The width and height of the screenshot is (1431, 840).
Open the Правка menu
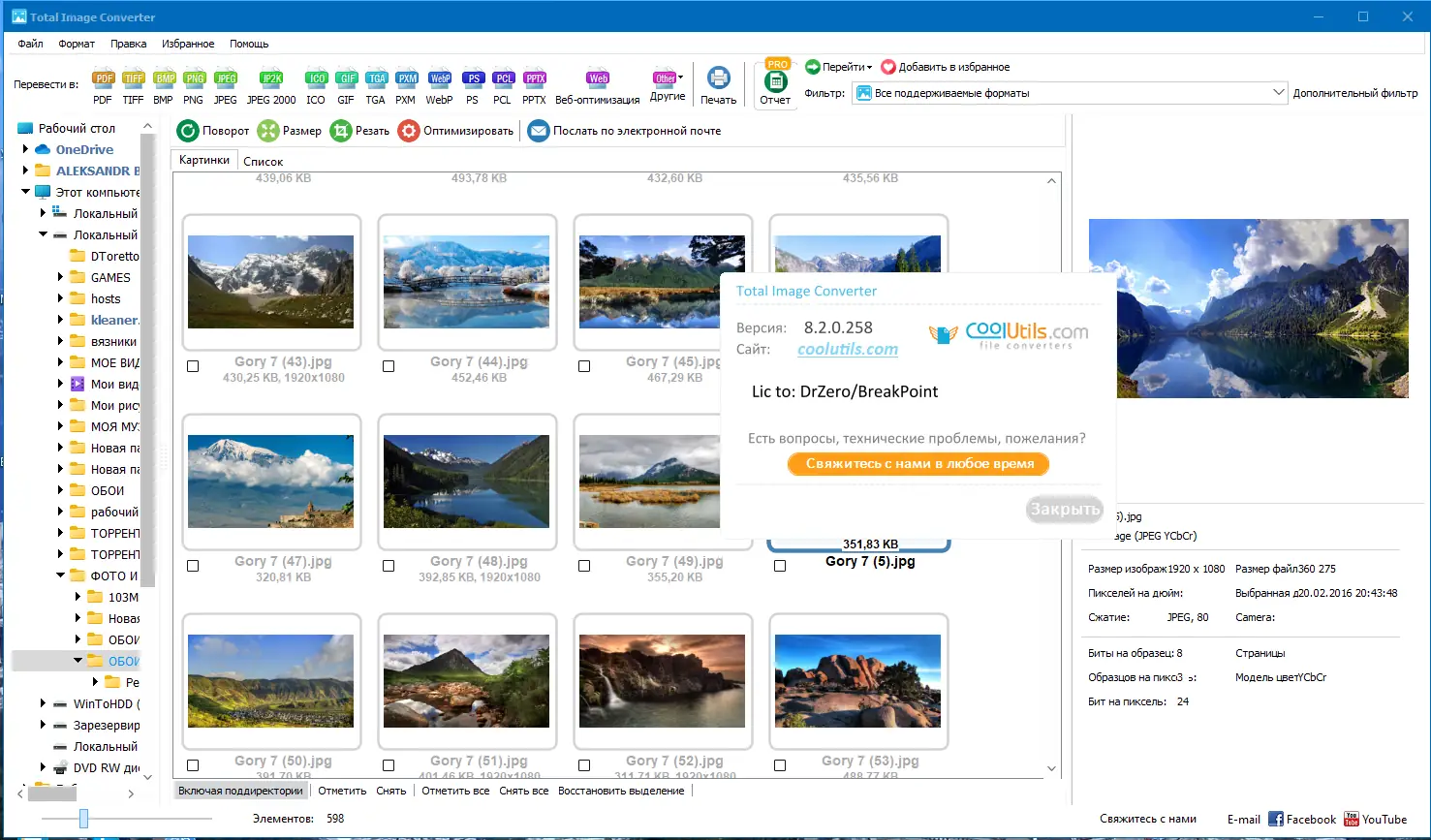pos(128,44)
